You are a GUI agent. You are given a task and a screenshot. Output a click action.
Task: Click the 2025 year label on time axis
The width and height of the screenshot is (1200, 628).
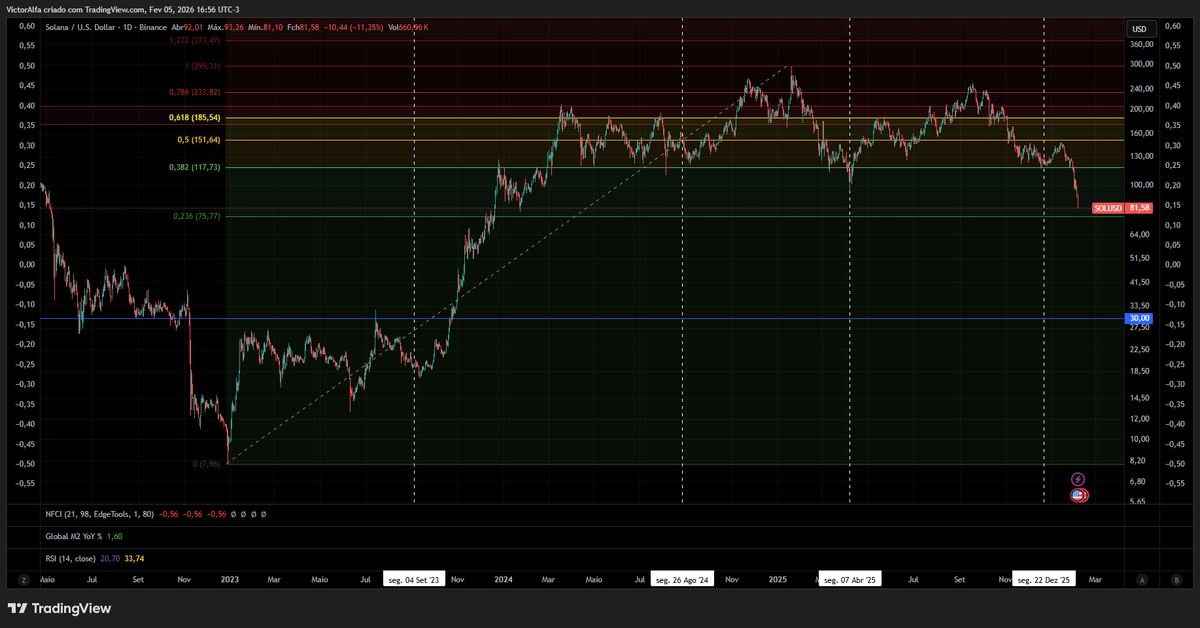click(778, 579)
